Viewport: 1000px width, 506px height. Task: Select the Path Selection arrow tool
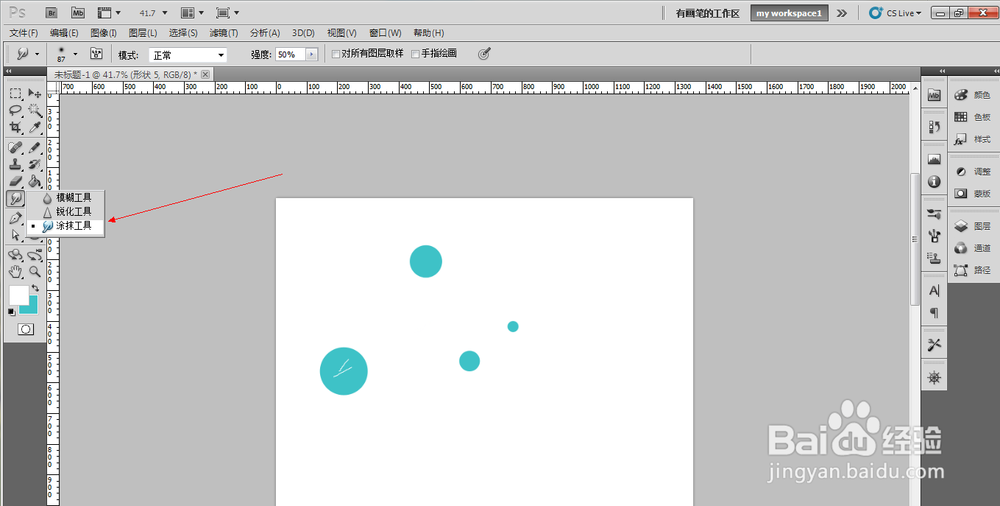pyautogui.click(x=15, y=235)
